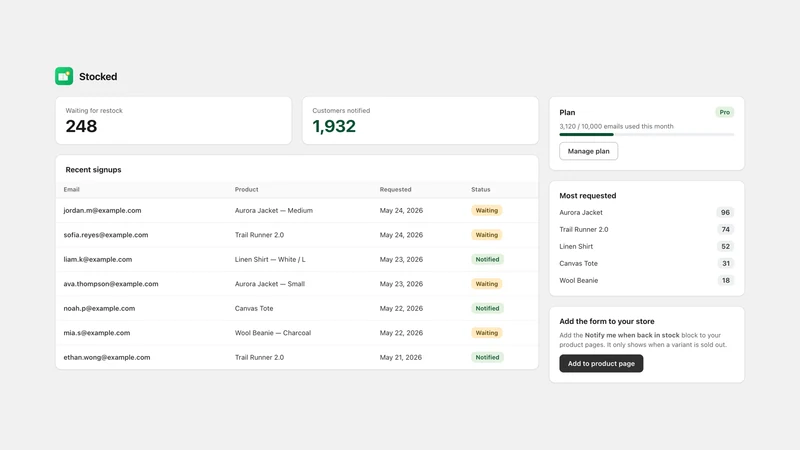Click May 24, 2026 date in jordan.m row
Screen dimensions: 800x450
pyautogui.click(x=401, y=210)
